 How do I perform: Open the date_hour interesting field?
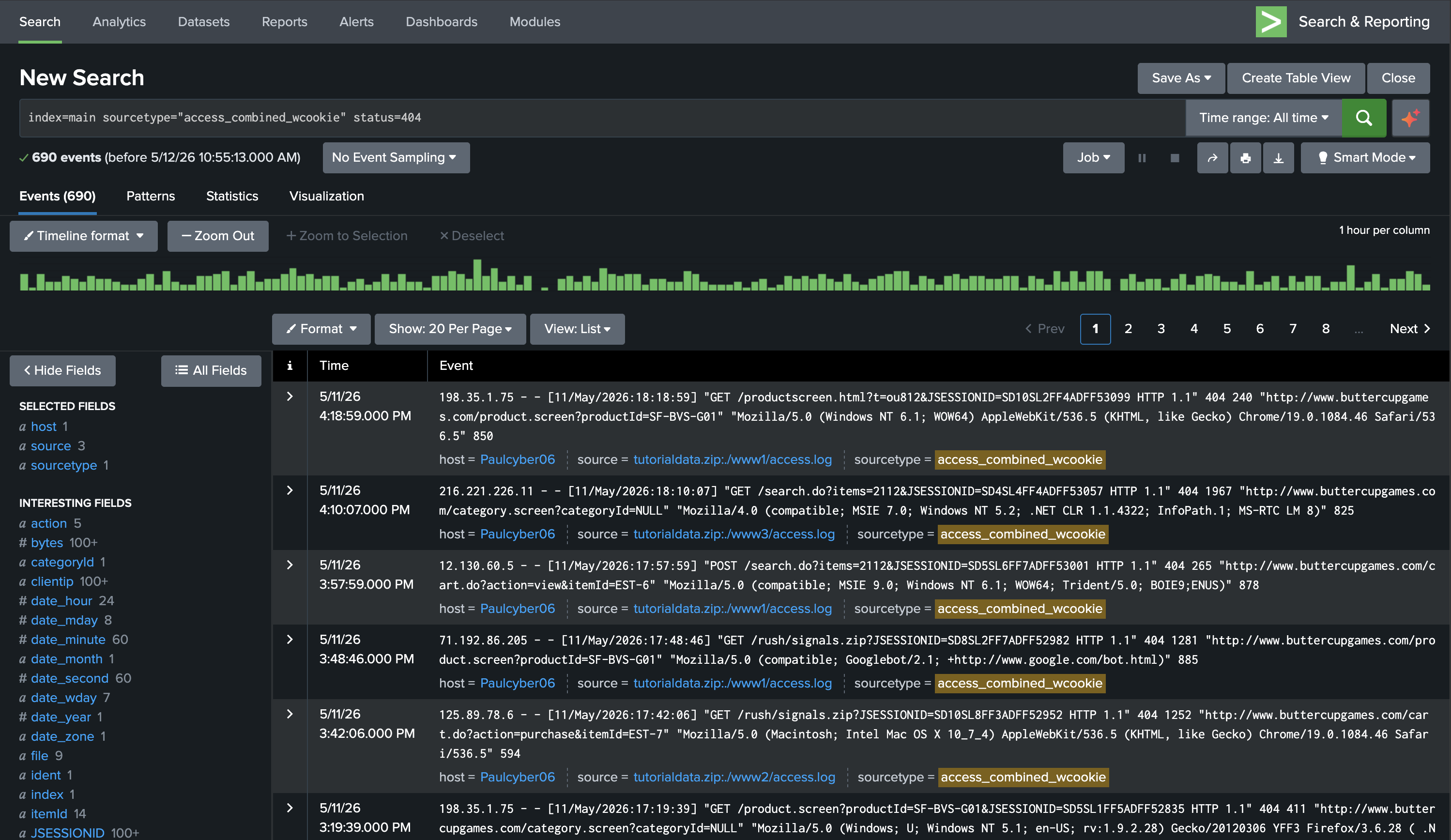[61, 601]
